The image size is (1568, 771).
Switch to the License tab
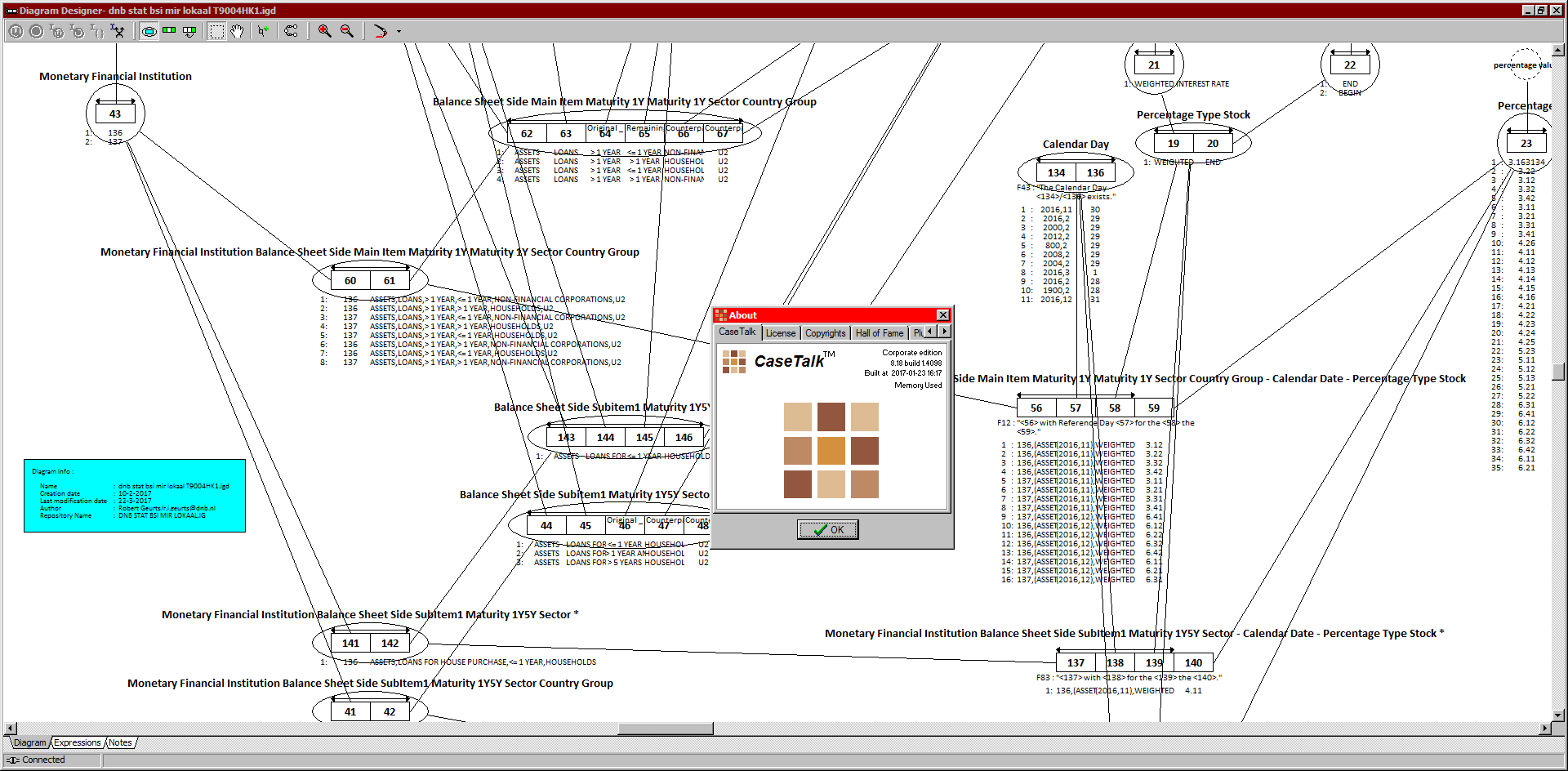click(x=780, y=333)
